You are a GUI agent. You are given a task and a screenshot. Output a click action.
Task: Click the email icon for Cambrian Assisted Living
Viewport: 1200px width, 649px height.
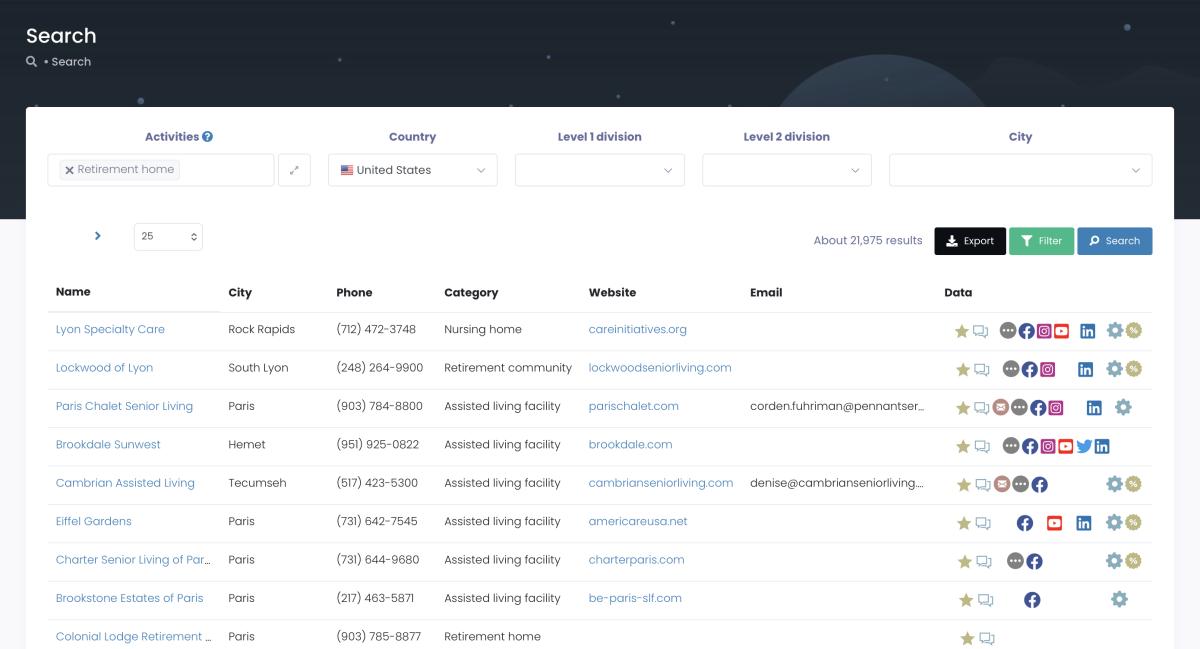1002,484
